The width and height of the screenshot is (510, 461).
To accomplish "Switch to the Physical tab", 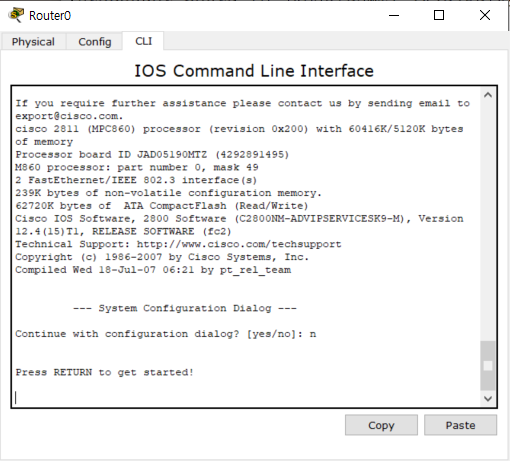I will click(x=33, y=42).
